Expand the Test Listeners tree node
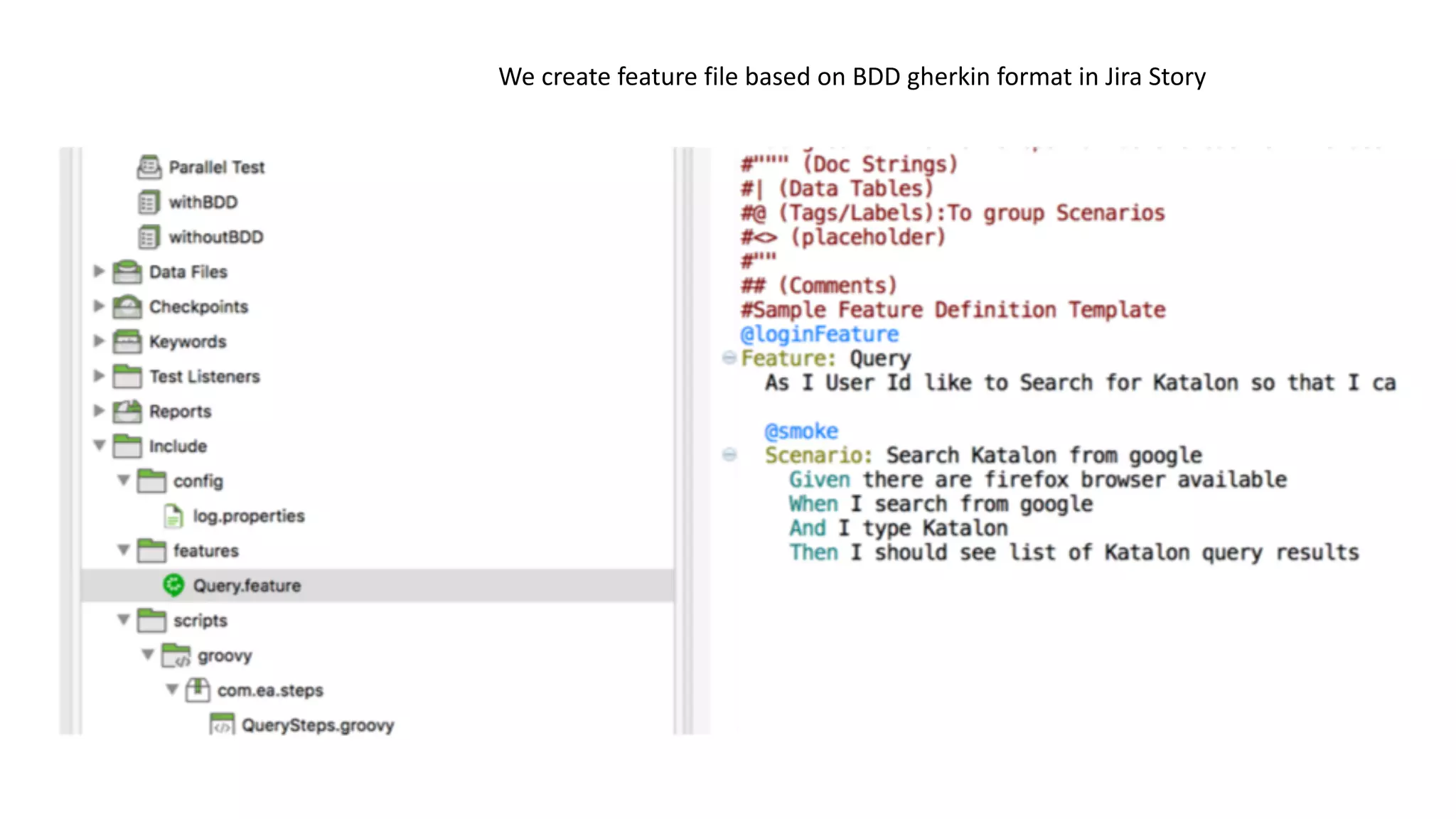Screen dimensions: 1456x819 coord(99,375)
